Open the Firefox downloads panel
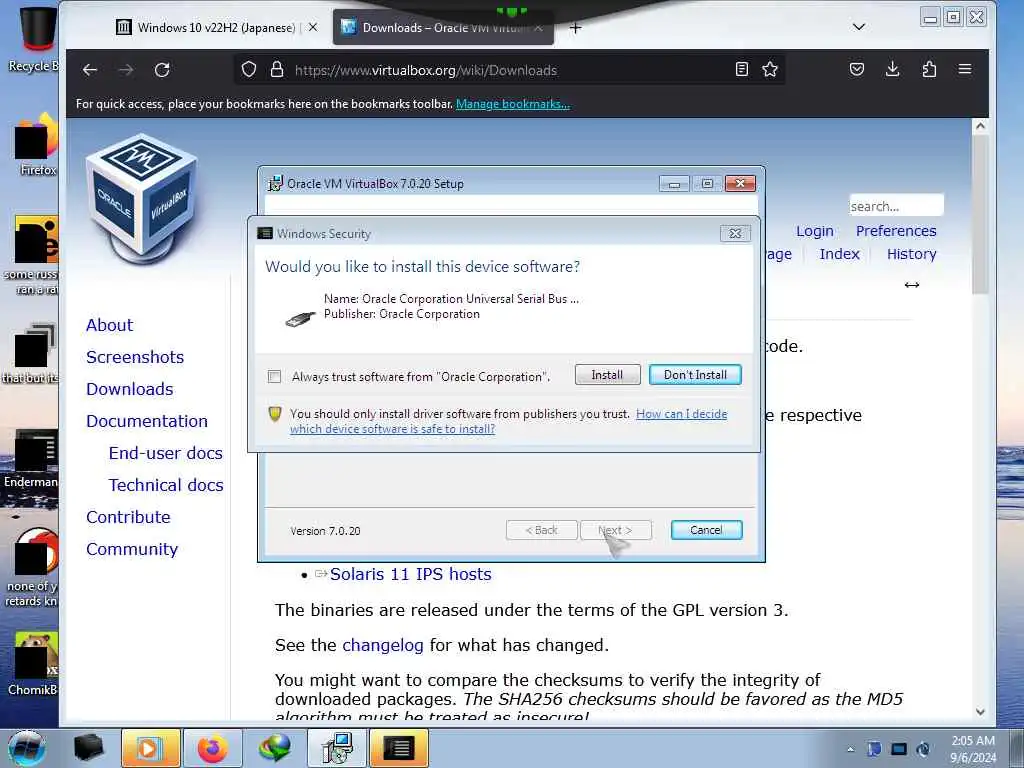The image size is (1024, 768). point(893,69)
